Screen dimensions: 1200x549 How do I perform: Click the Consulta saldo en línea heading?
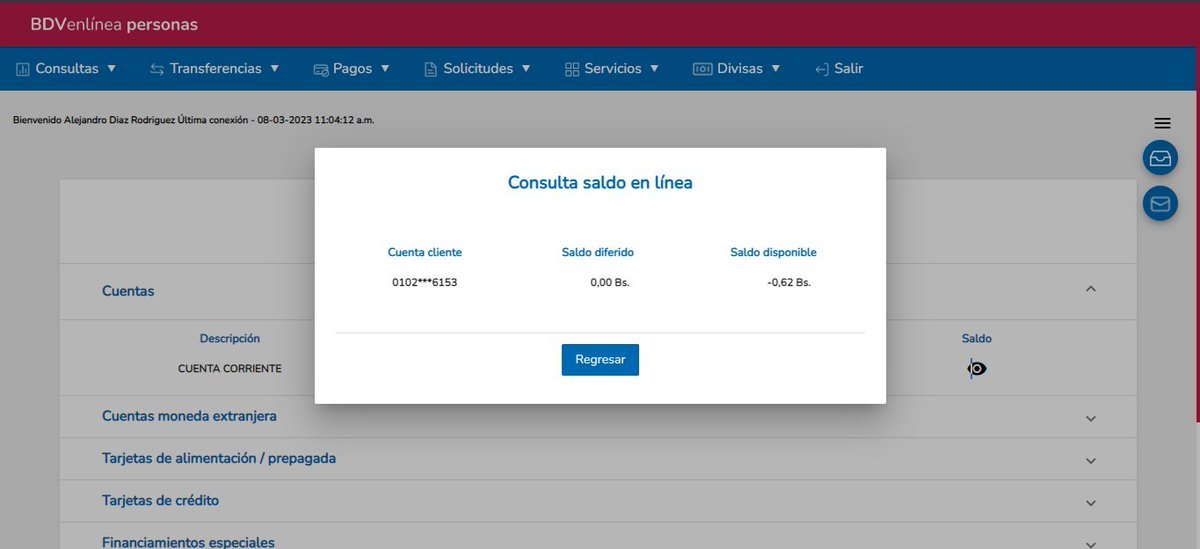[600, 183]
